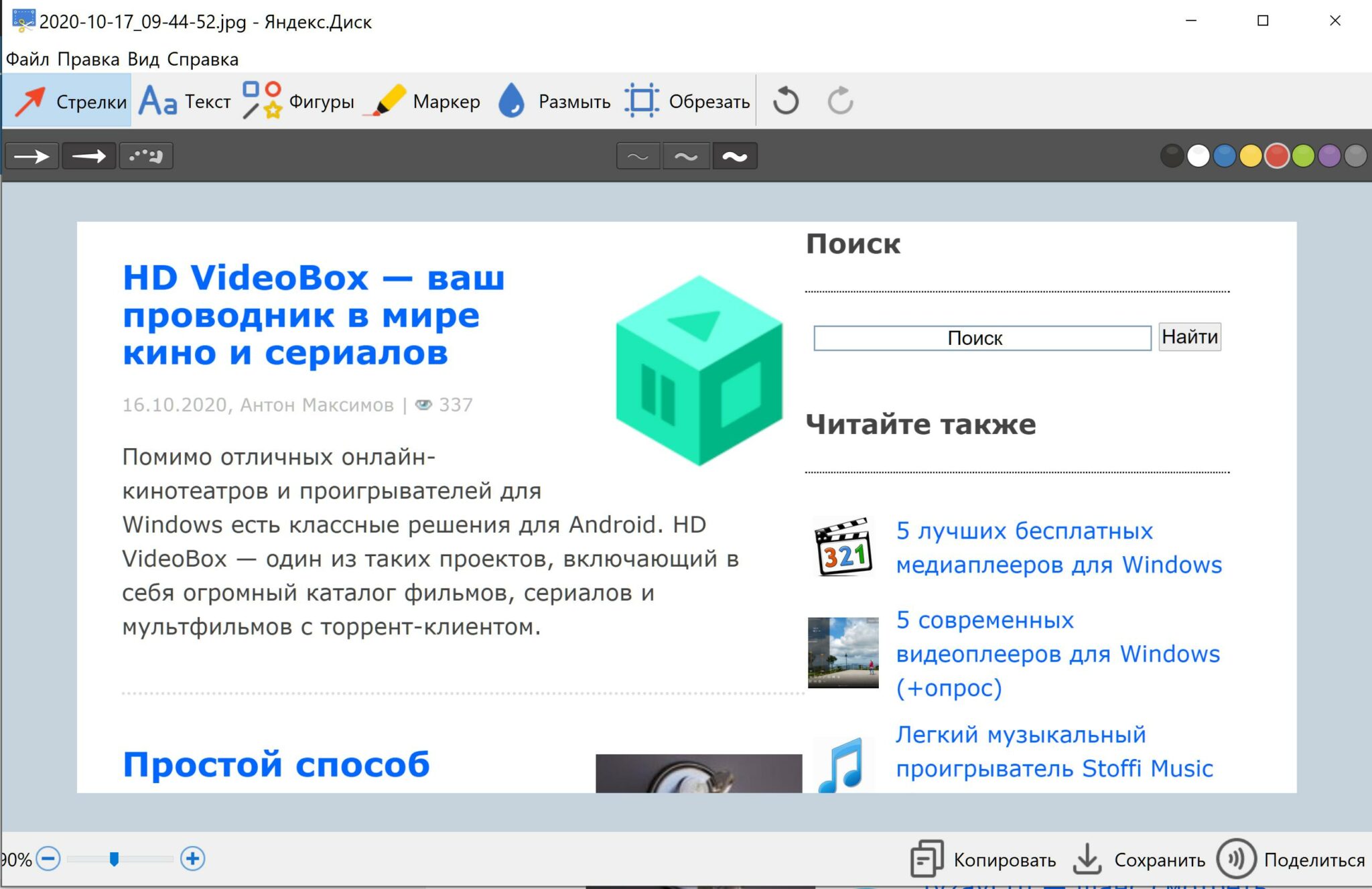The height and width of the screenshot is (889, 1372).
Task: Click the landscape video player thumbnail
Action: tap(843, 653)
